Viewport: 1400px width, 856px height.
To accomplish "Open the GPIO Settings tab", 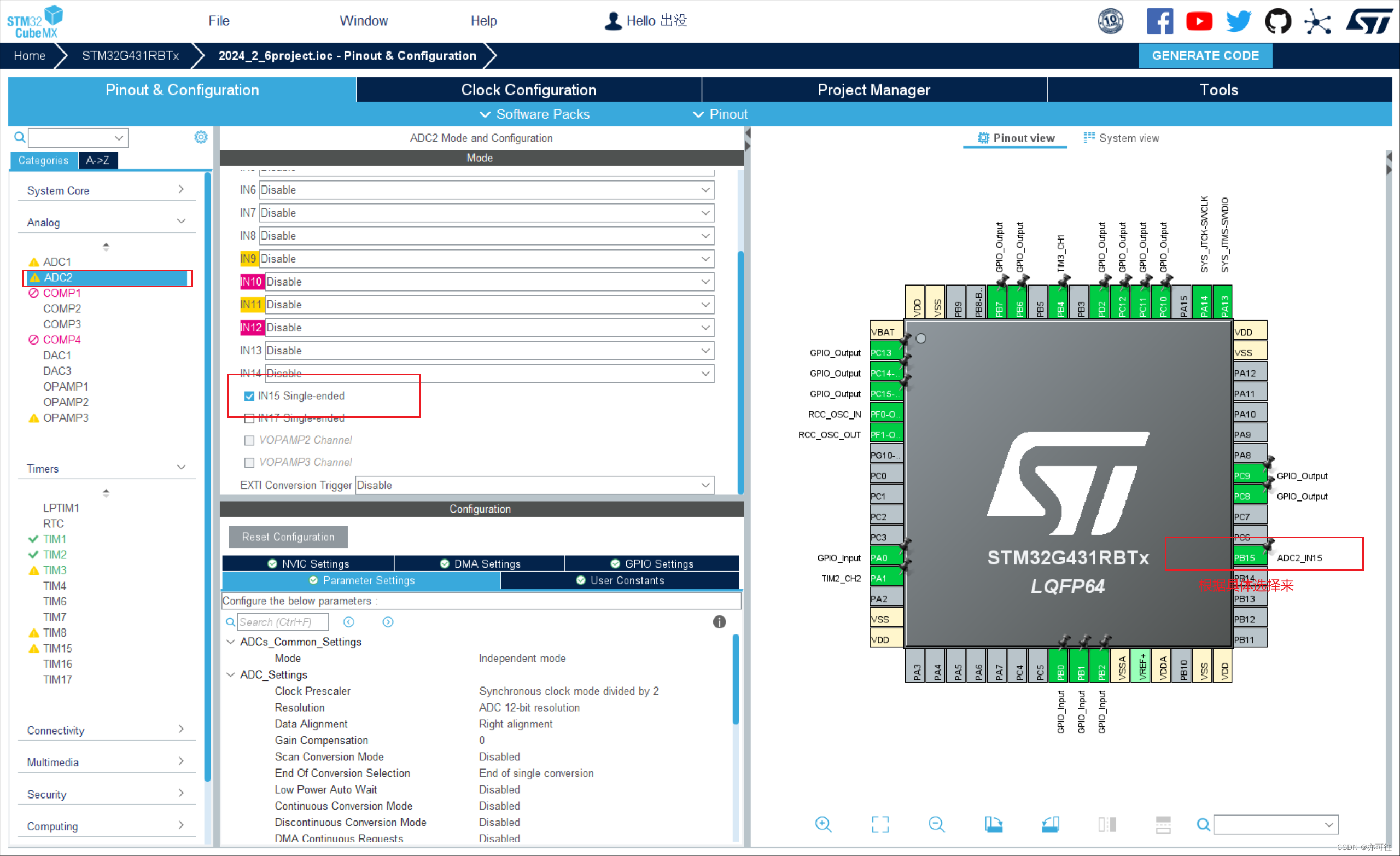I will tap(652, 564).
